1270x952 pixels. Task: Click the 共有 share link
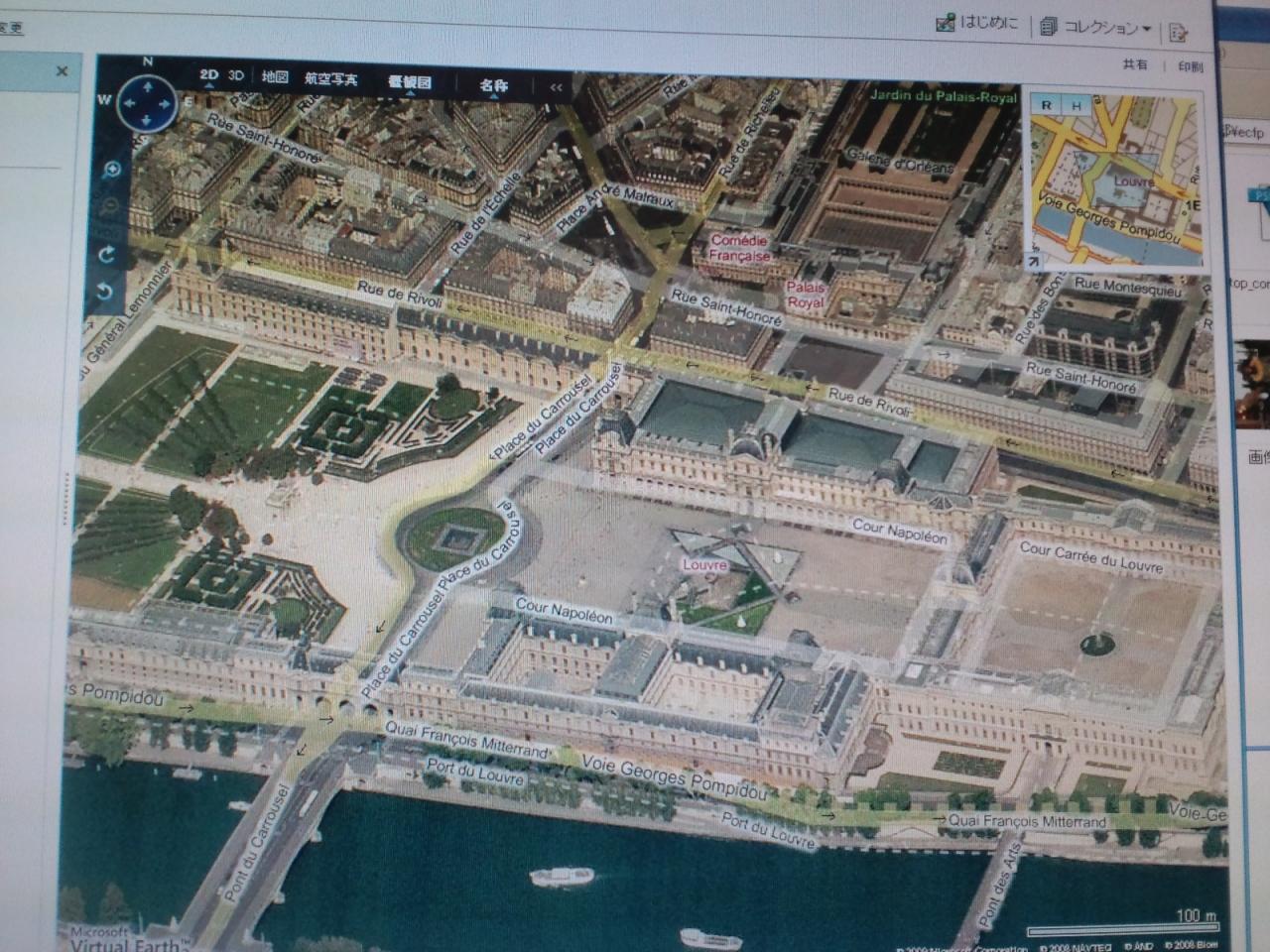point(1135,64)
